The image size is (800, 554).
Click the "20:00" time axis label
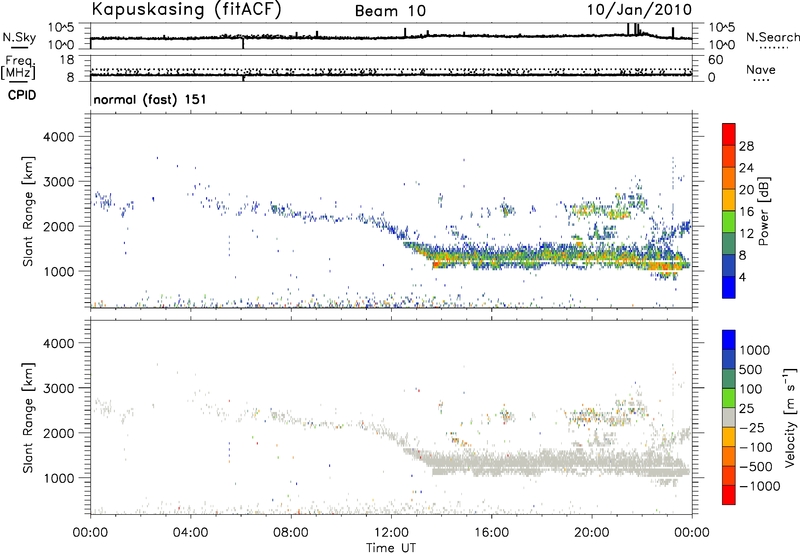point(592,533)
